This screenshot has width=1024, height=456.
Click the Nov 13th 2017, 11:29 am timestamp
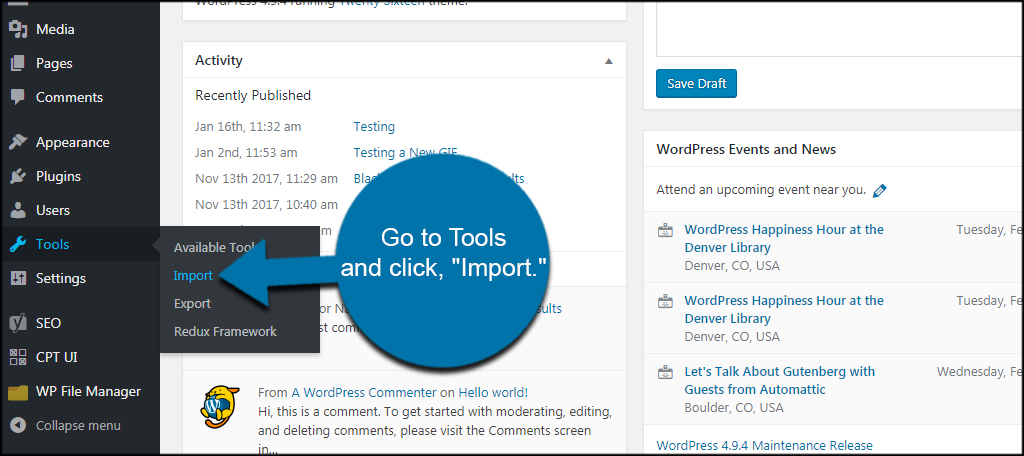click(x=266, y=178)
